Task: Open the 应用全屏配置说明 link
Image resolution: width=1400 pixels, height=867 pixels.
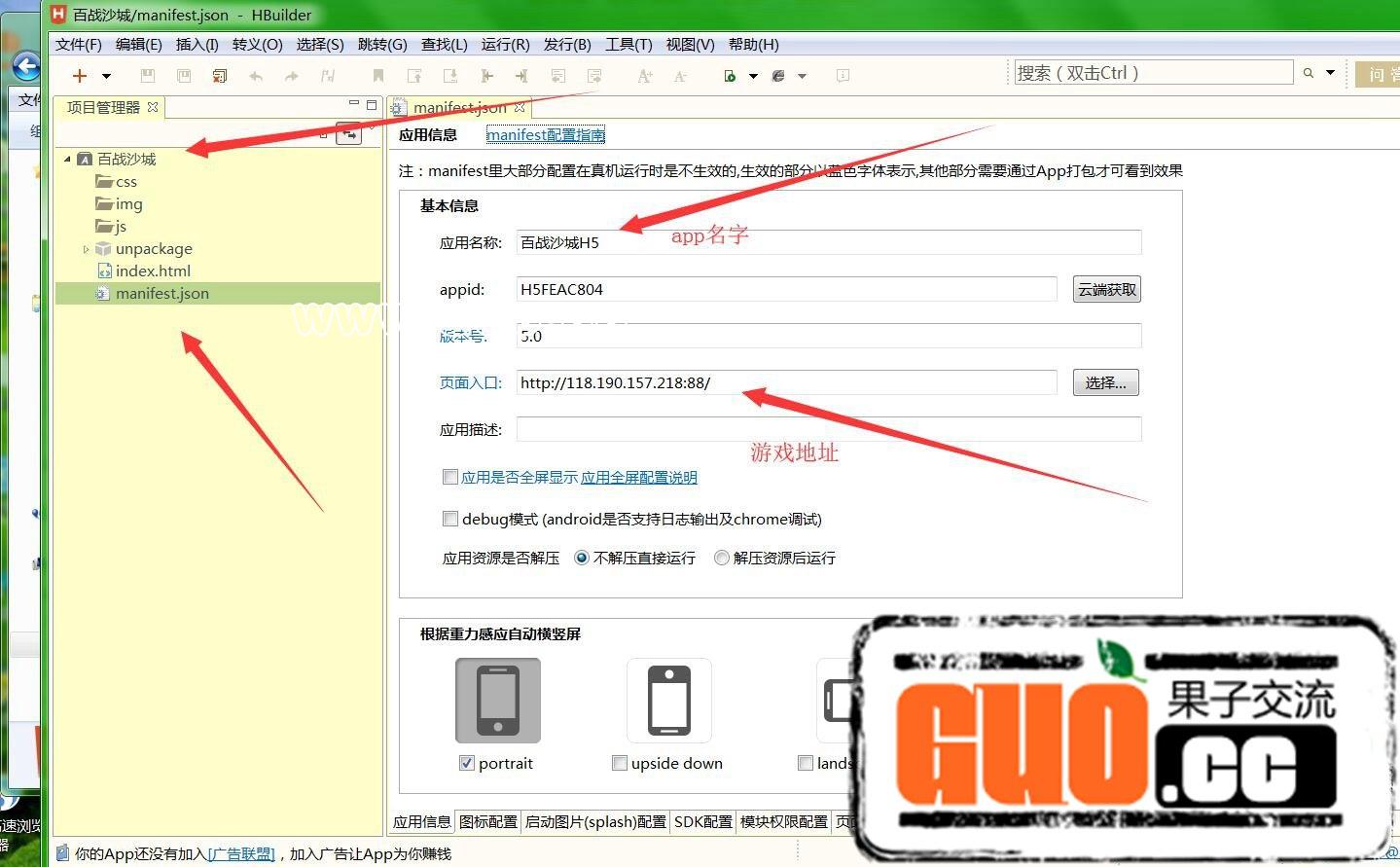Action: point(639,478)
